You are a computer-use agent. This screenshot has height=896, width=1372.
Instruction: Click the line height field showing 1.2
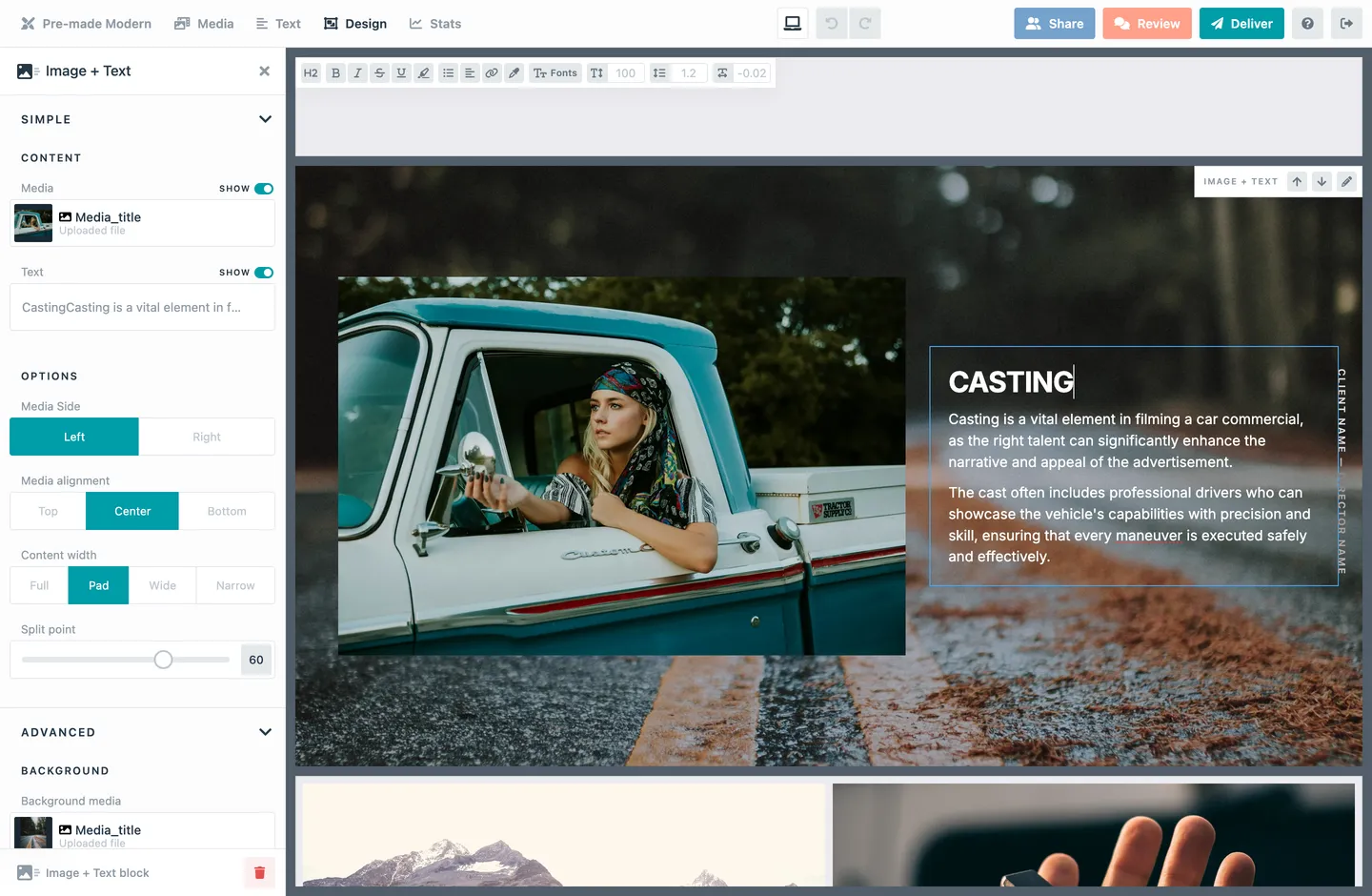[x=689, y=73]
